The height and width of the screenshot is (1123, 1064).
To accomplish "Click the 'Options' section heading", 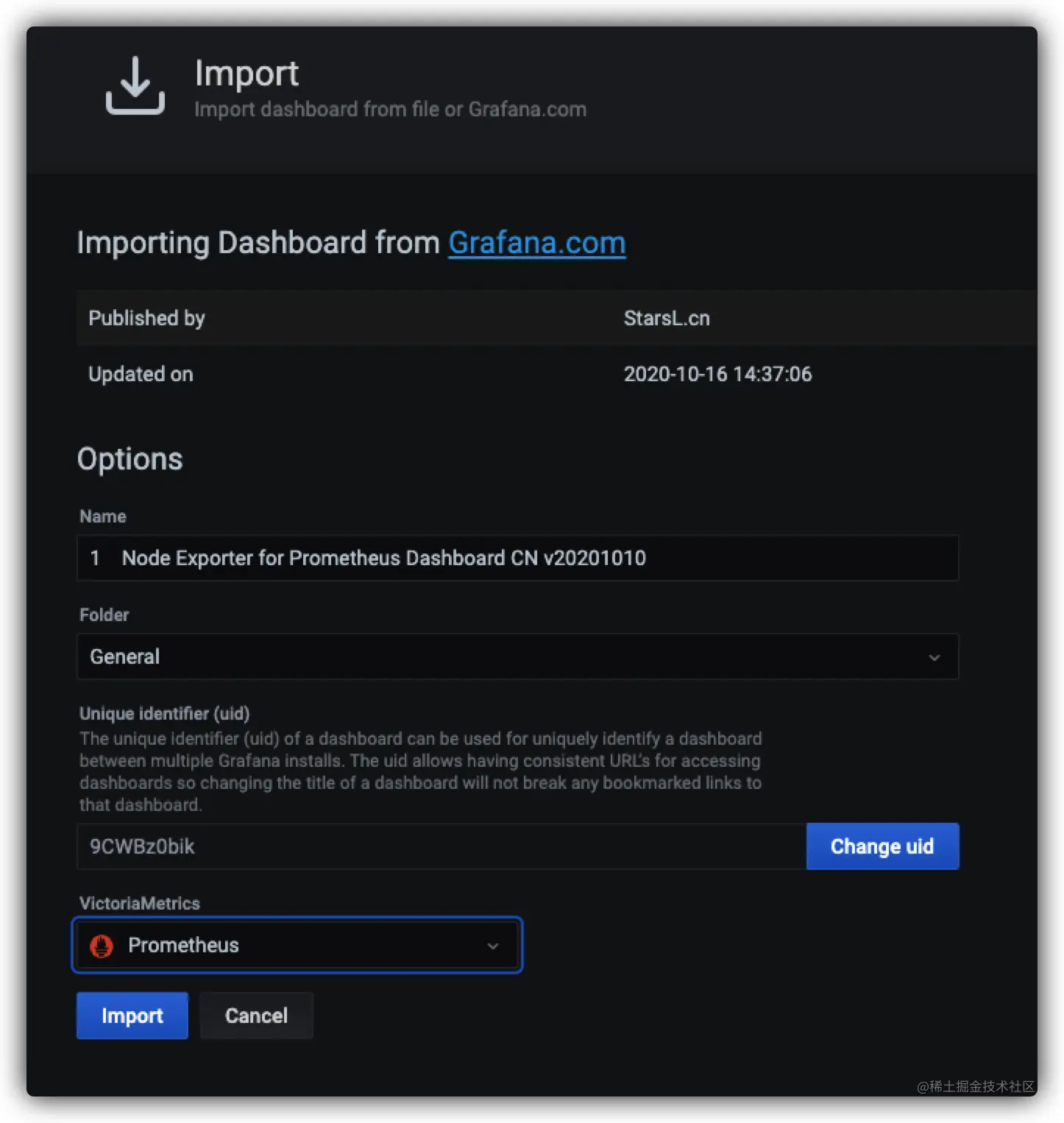I will click(x=130, y=459).
